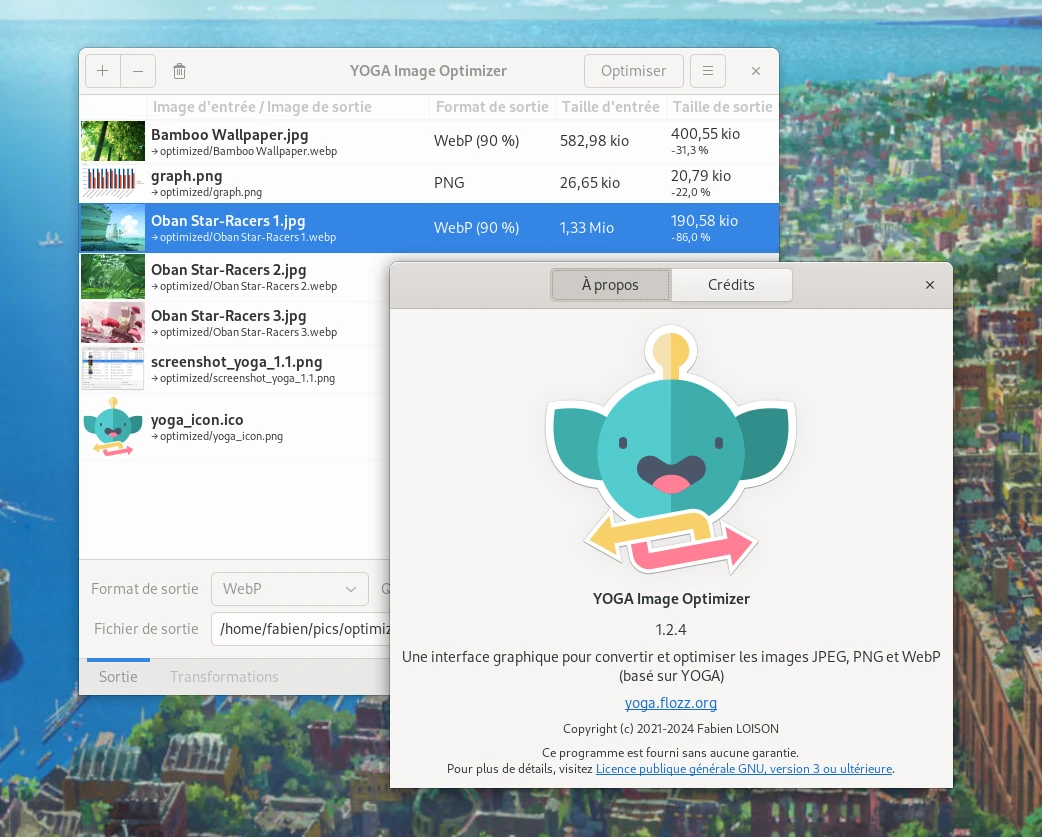The image size is (1042, 837).
Task: Visit the yoga.flozz.org link
Action: [670, 703]
